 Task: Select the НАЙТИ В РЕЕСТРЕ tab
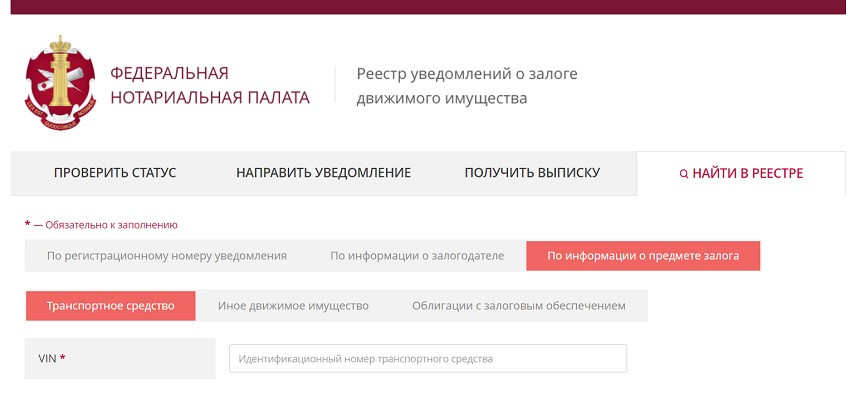[x=741, y=173]
